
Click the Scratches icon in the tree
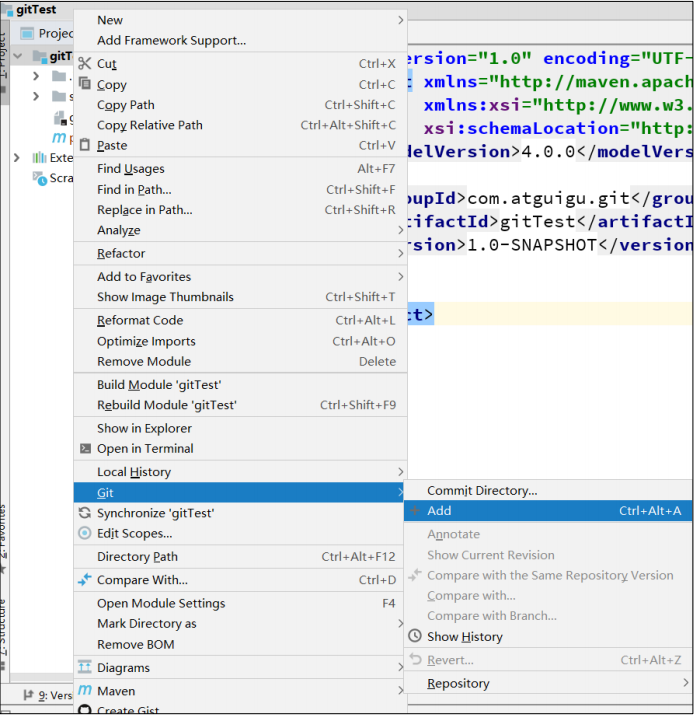coord(39,178)
